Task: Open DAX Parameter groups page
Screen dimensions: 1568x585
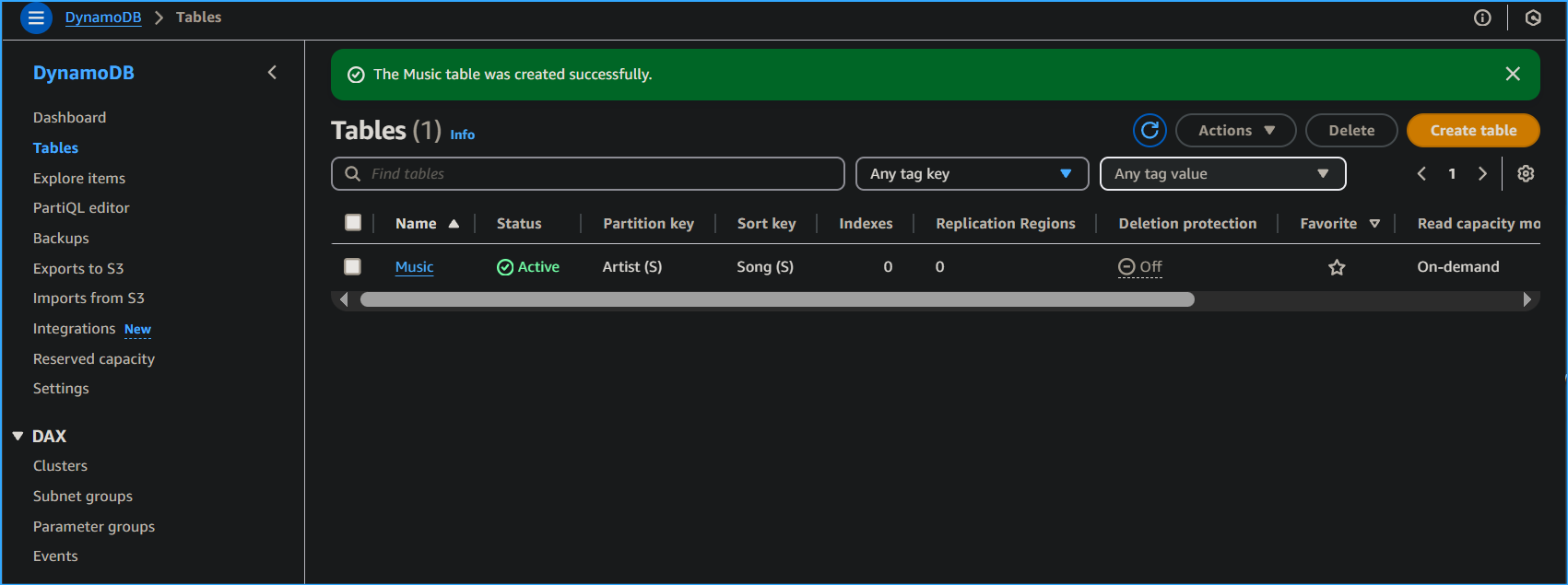Action: point(94,527)
